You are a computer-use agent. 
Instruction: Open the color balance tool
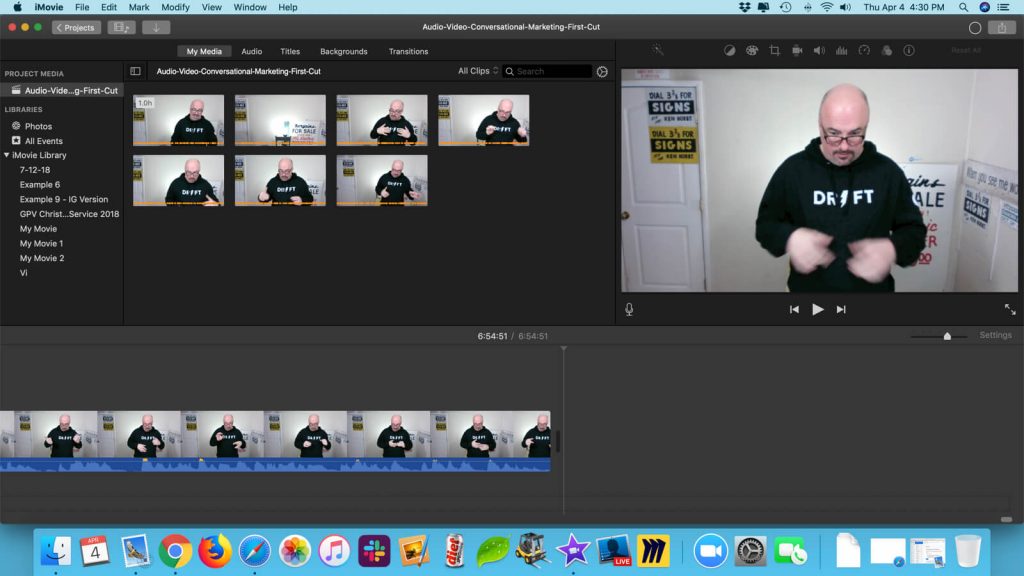(729, 50)
